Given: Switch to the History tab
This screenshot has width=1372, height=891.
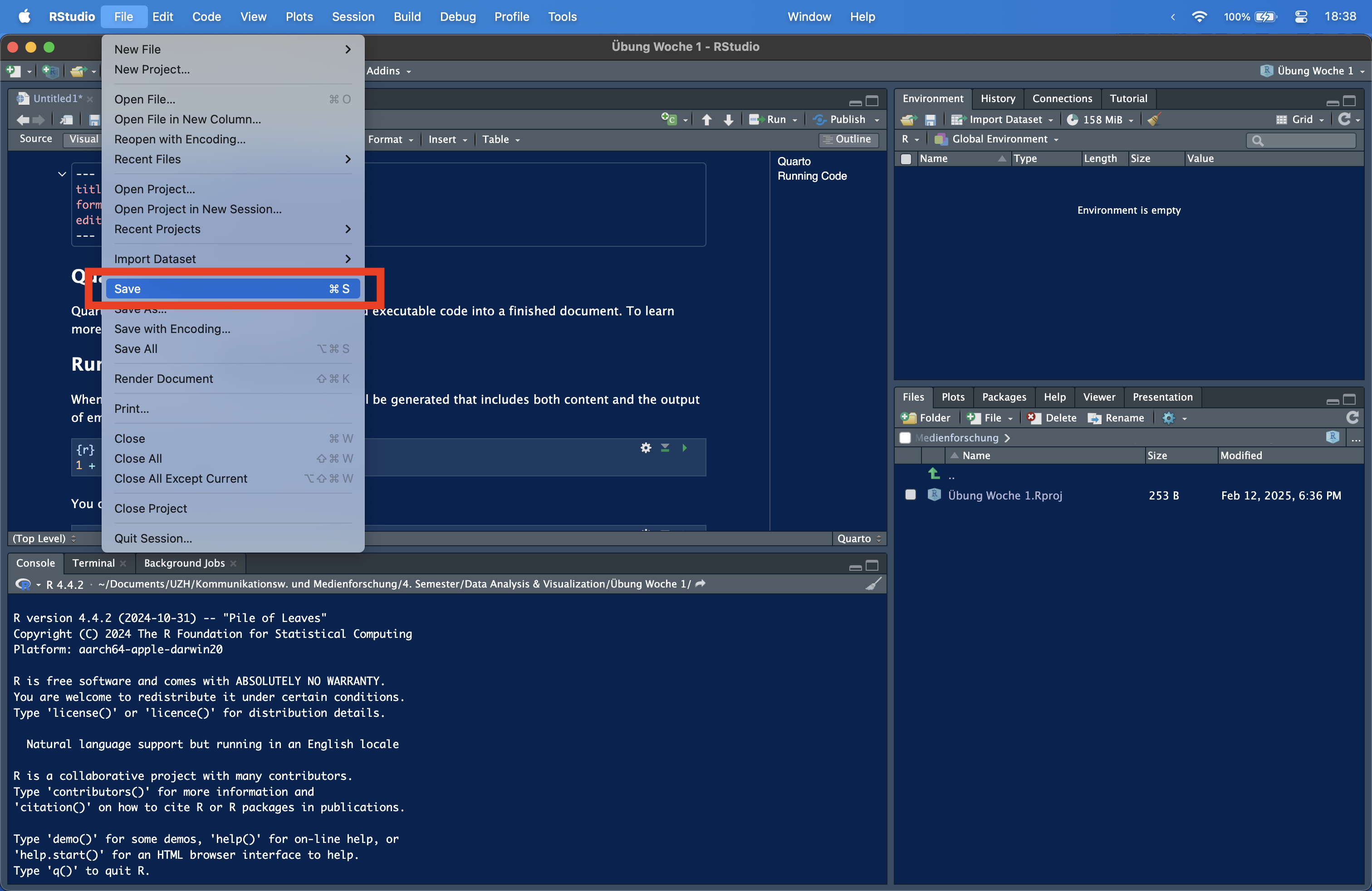Looking at the screenshot, I should (x=997, y=98).
